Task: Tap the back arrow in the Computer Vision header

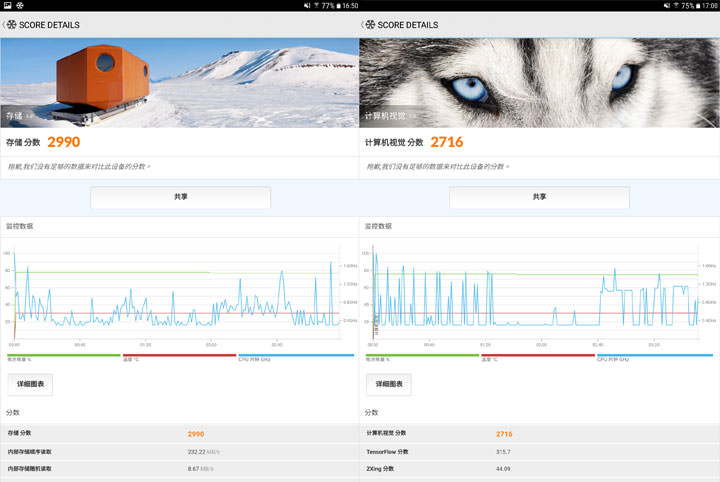Action: 363,24
